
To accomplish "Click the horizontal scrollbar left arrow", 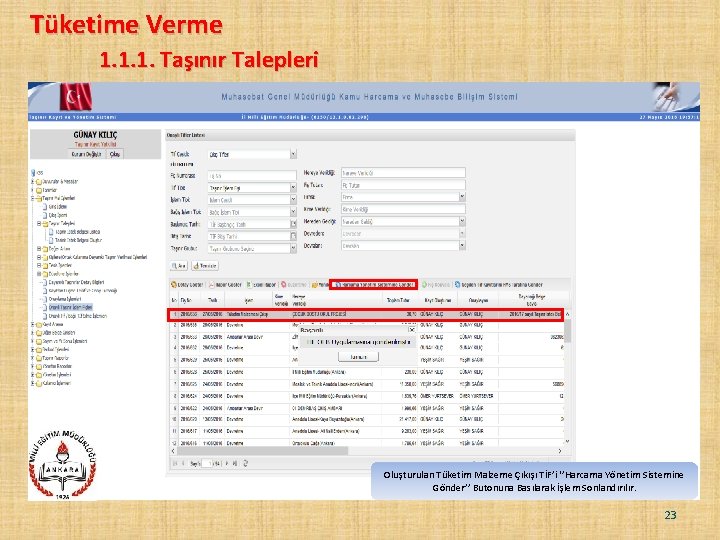I will pyautogui.click(x=173, y=451).
